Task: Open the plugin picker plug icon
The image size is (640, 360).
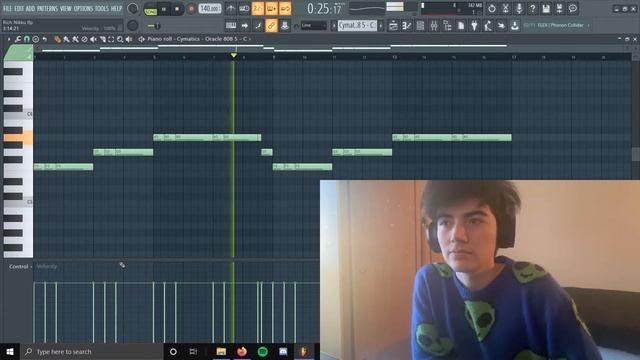Action: (474, 26)
